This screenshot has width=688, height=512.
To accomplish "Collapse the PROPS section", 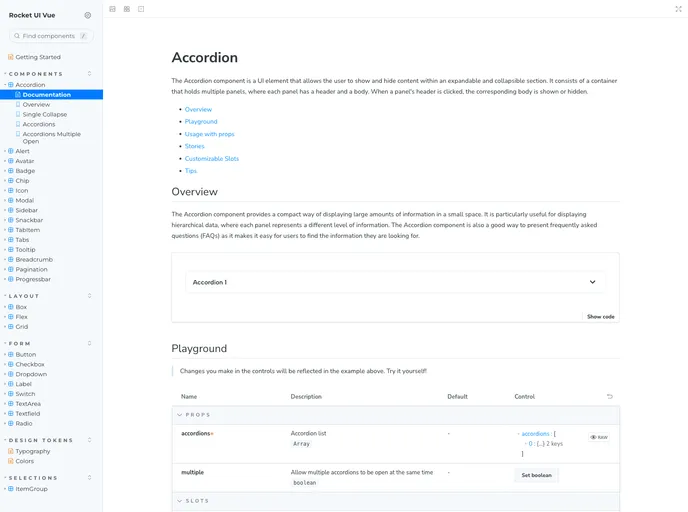I will point(179,415).
